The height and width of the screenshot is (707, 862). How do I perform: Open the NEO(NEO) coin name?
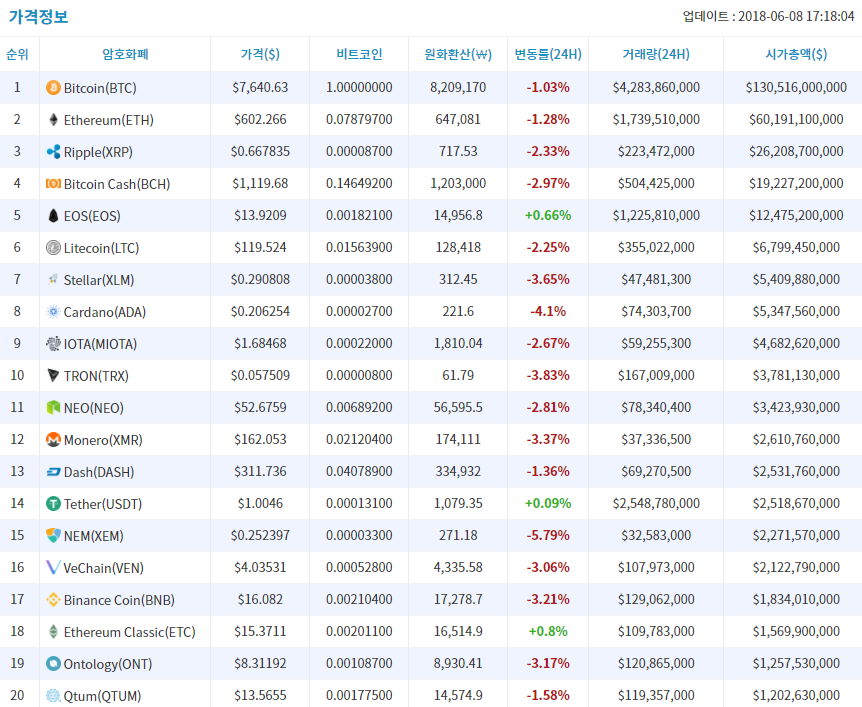[93, 408]
